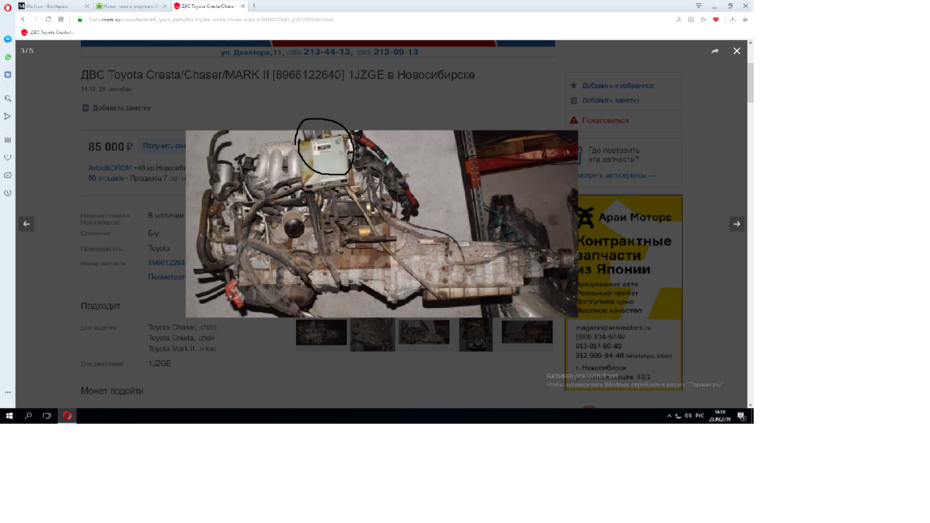
Task: Show hidden system tray icons
Action: [x=669, y=416]
